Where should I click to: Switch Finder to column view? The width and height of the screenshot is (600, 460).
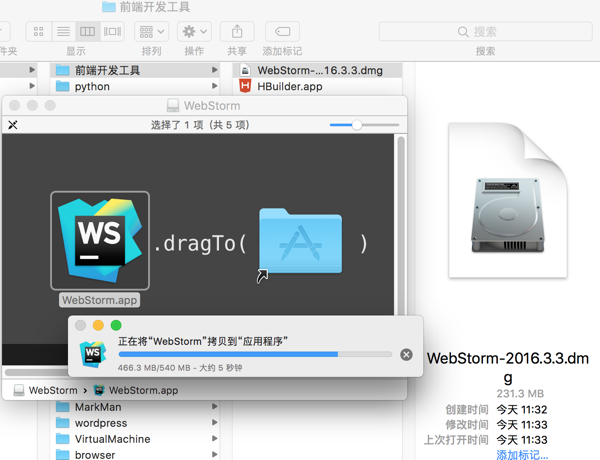[x=88, y=31]
